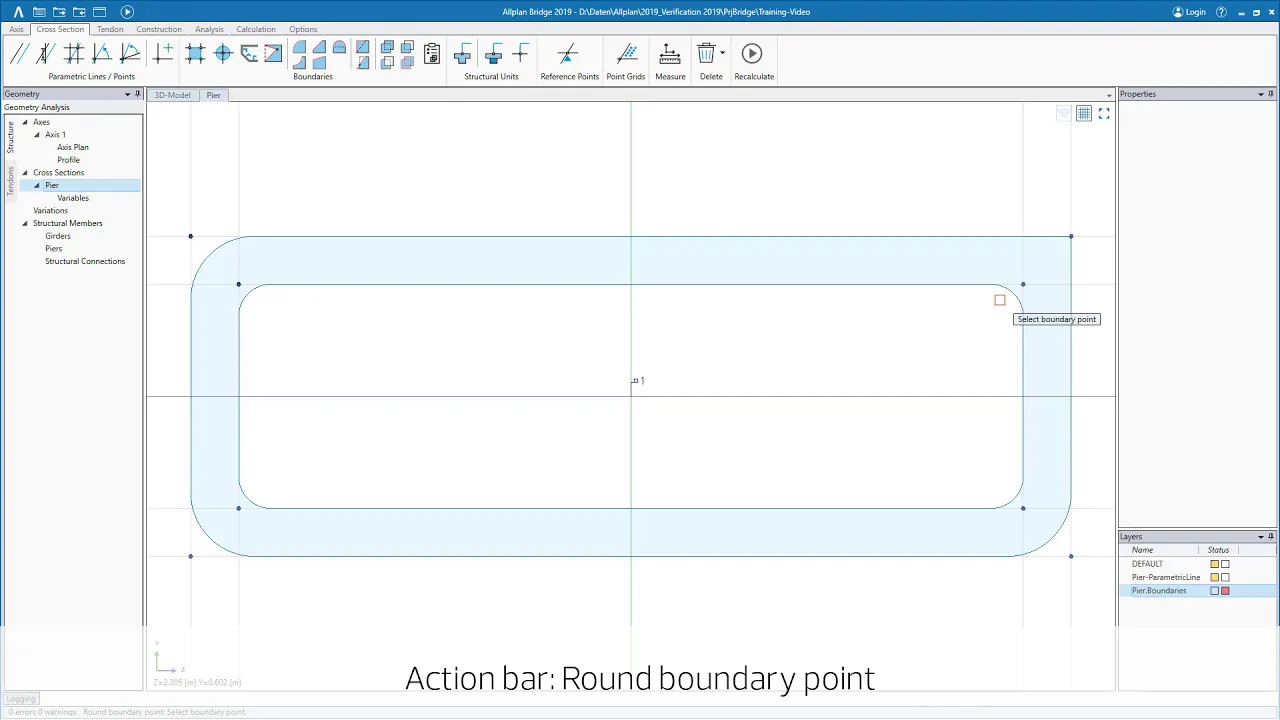This screenshot has height=720, width=1280.
Task: Select the Structure vertical side tab
Action: 10,137
